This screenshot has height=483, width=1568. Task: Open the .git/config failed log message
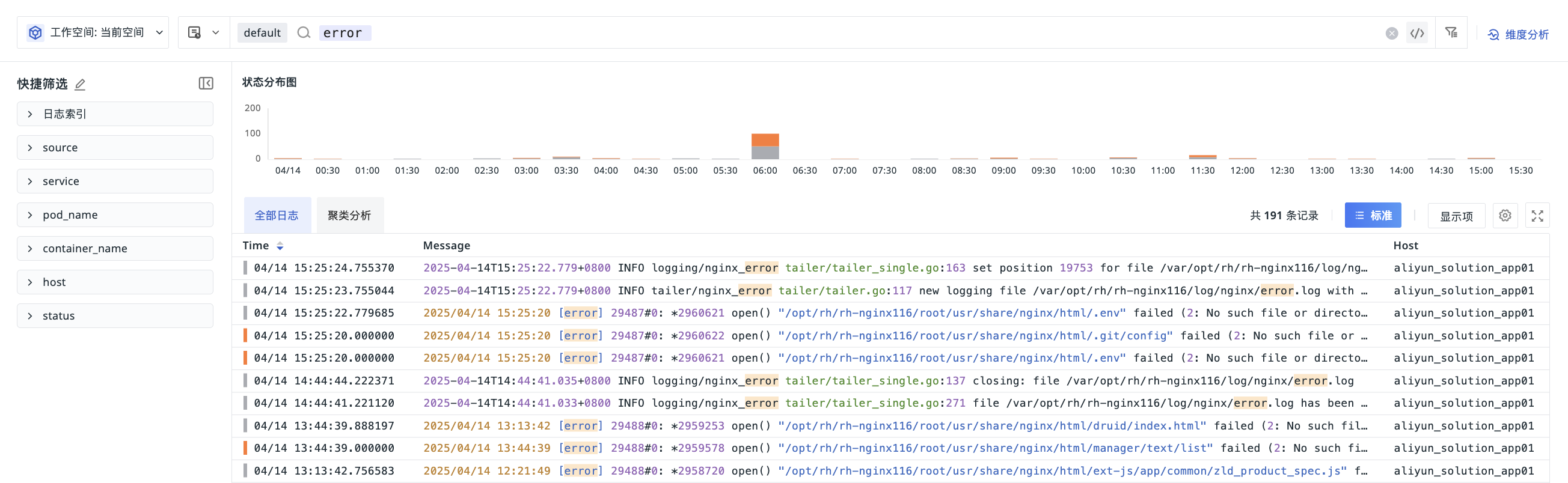click(895, 336)
